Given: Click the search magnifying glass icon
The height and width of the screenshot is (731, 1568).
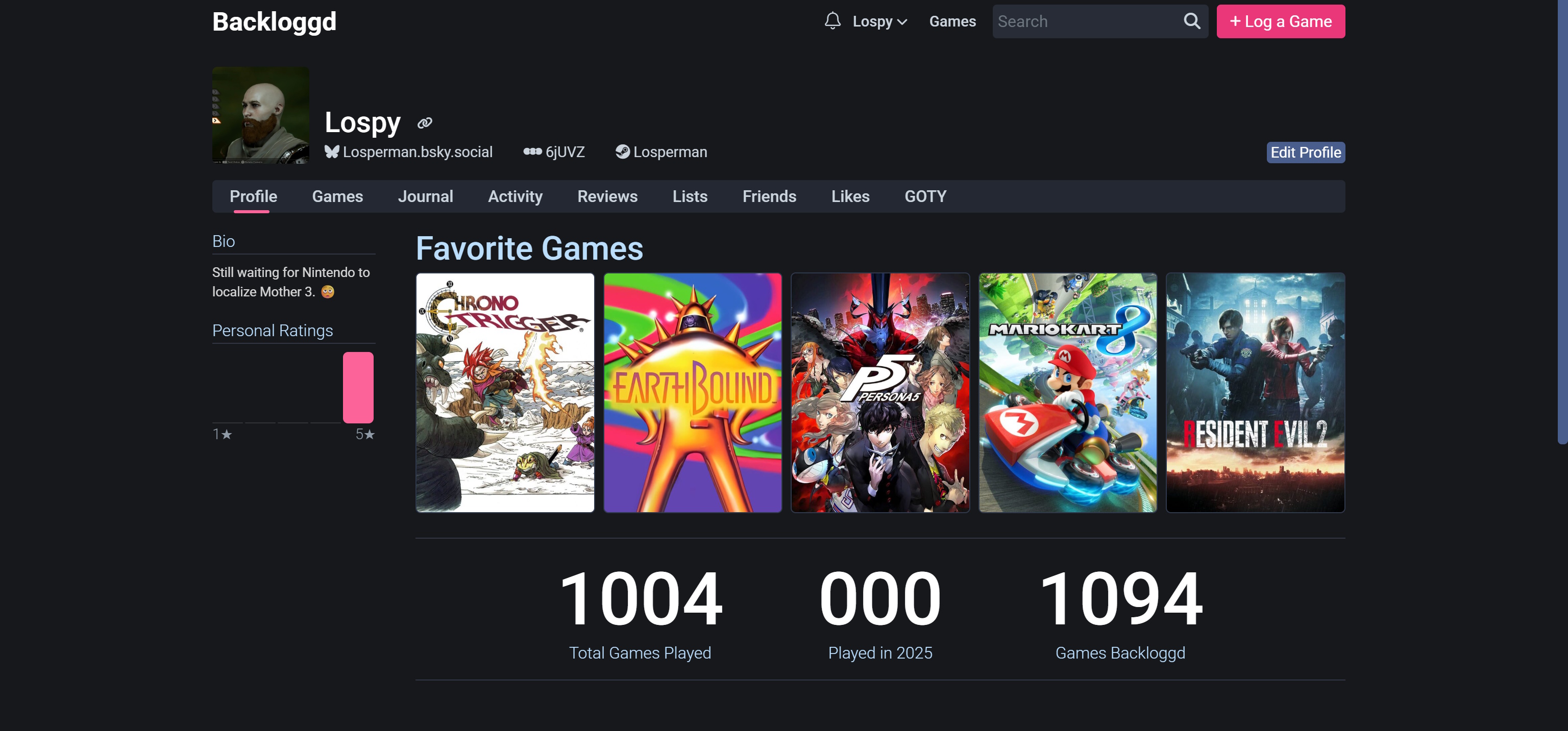Looking at the screenshot, I should (1191, 21).
